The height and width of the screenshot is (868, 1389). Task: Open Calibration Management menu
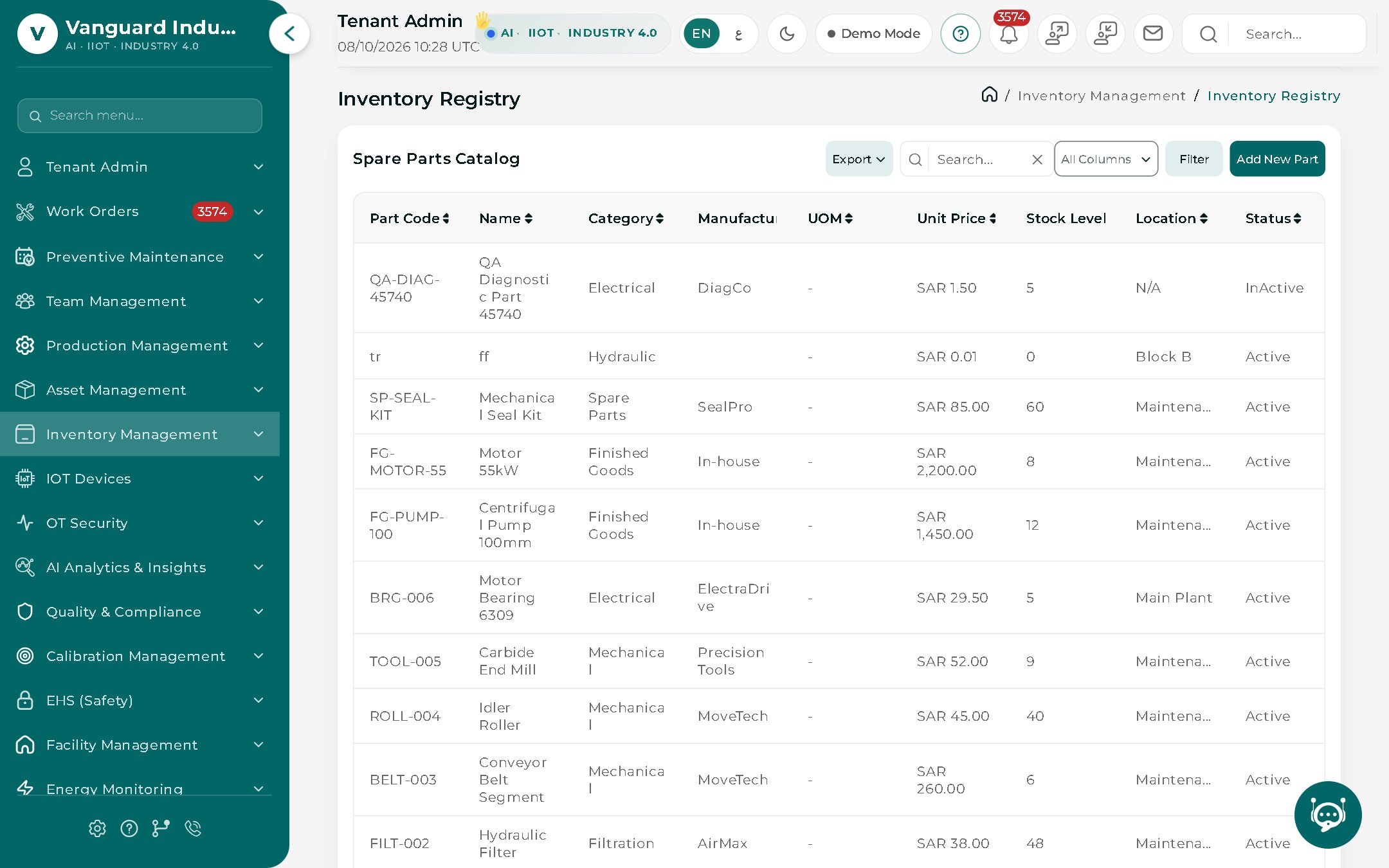140,656
